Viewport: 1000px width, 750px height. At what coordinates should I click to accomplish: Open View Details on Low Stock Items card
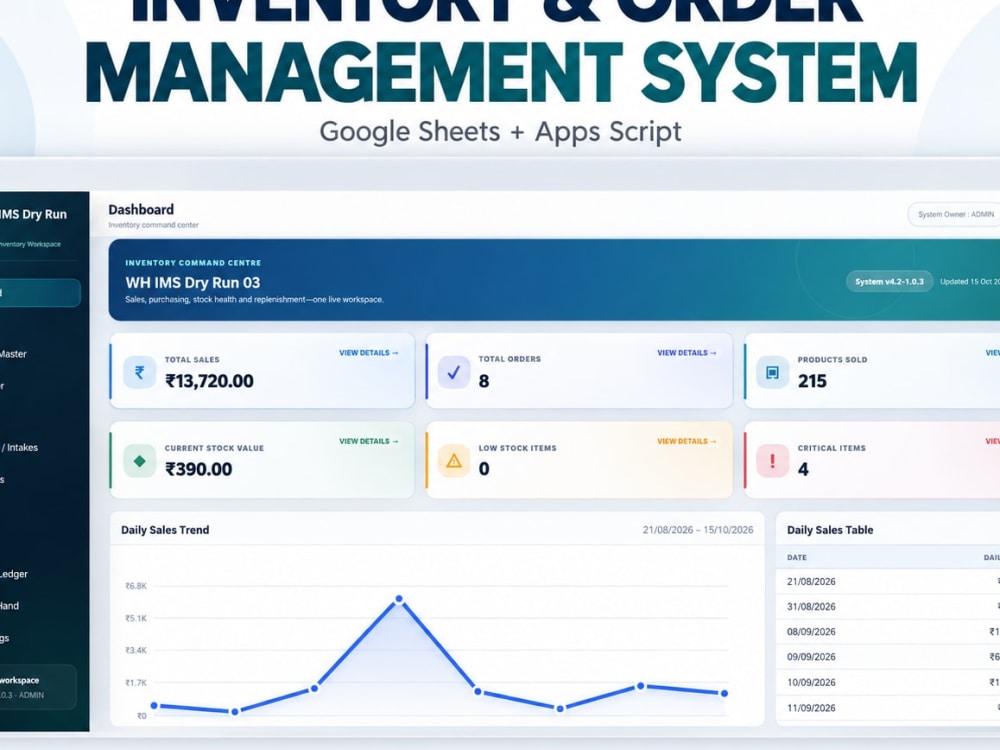point(687,441)
